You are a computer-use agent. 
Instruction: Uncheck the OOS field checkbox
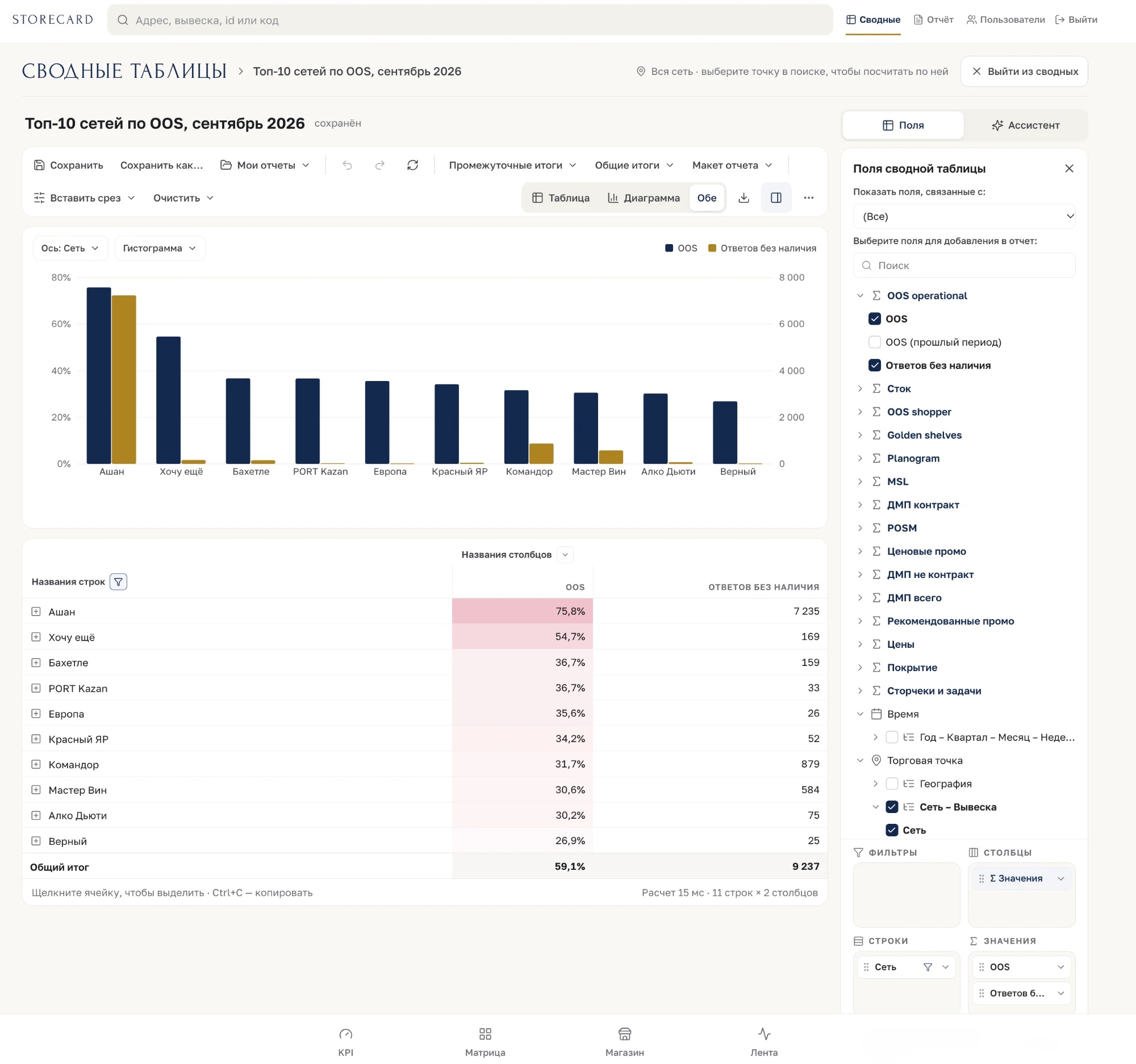coord(874,319)
